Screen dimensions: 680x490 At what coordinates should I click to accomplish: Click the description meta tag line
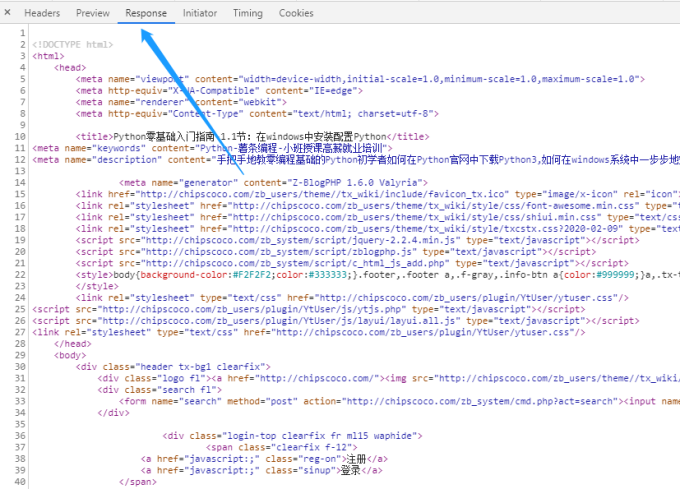point(356,160)
